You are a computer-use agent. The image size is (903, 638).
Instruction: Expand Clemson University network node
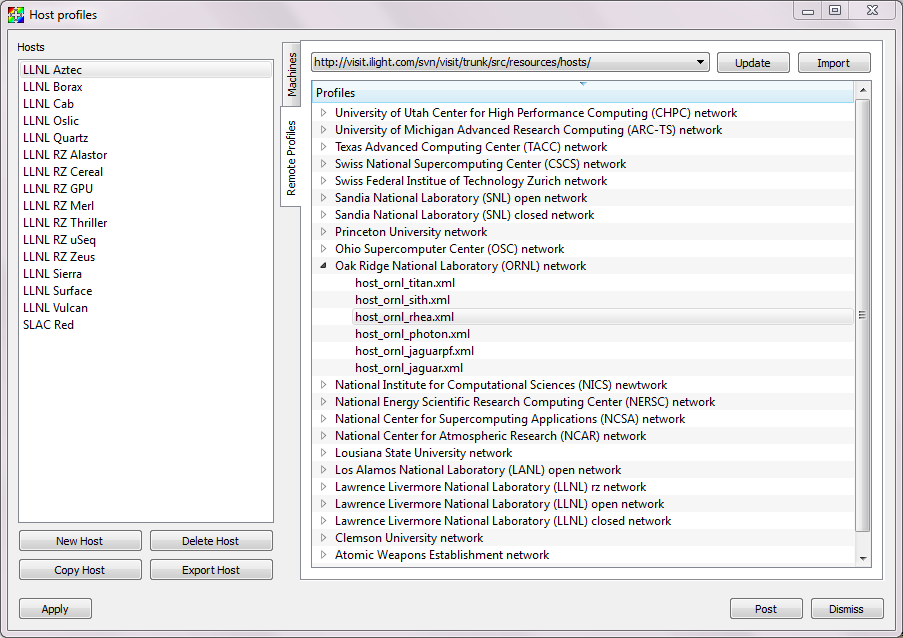coord(324,537)
